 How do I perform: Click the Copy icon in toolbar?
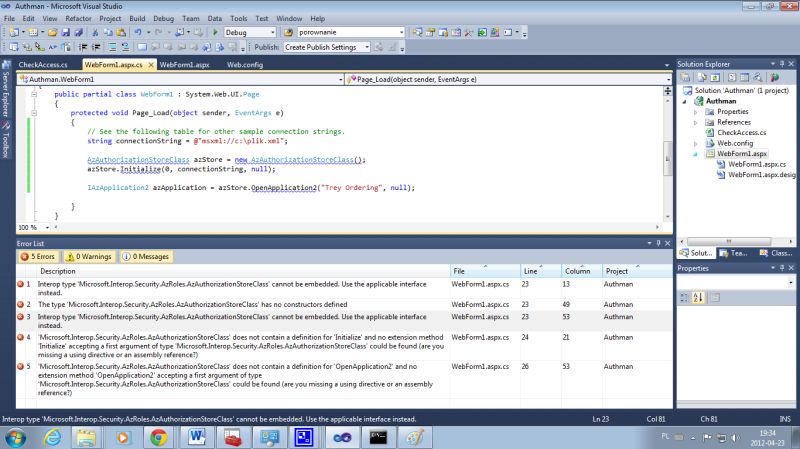(x=108, y=32)
